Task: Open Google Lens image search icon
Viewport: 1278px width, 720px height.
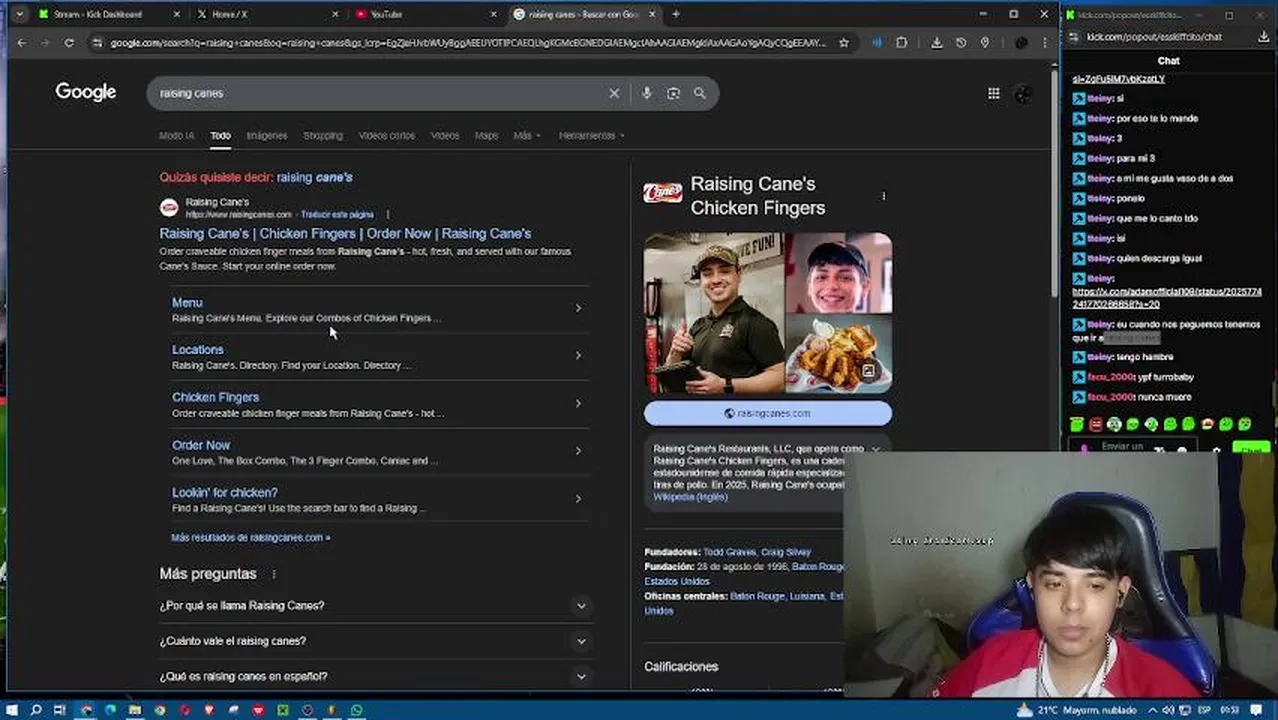Action: click(673, 93)
